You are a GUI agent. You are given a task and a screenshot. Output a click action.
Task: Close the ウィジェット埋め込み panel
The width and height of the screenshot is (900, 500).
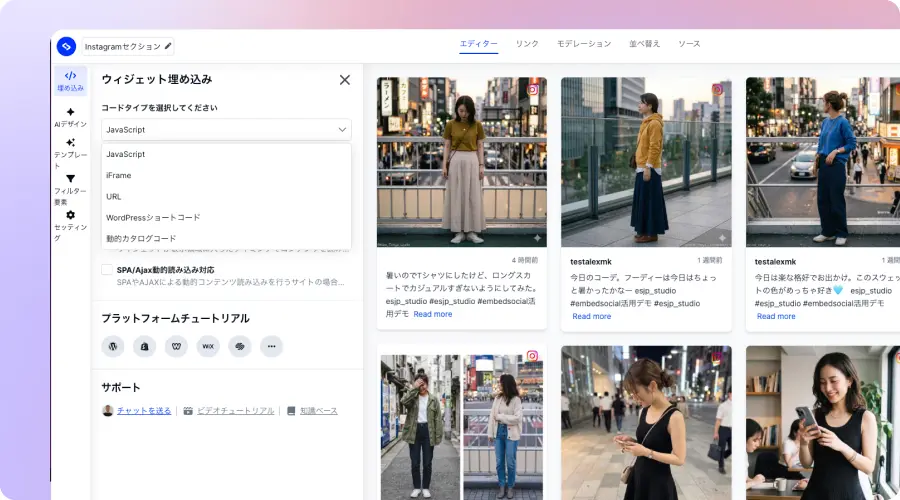[344, 80]
